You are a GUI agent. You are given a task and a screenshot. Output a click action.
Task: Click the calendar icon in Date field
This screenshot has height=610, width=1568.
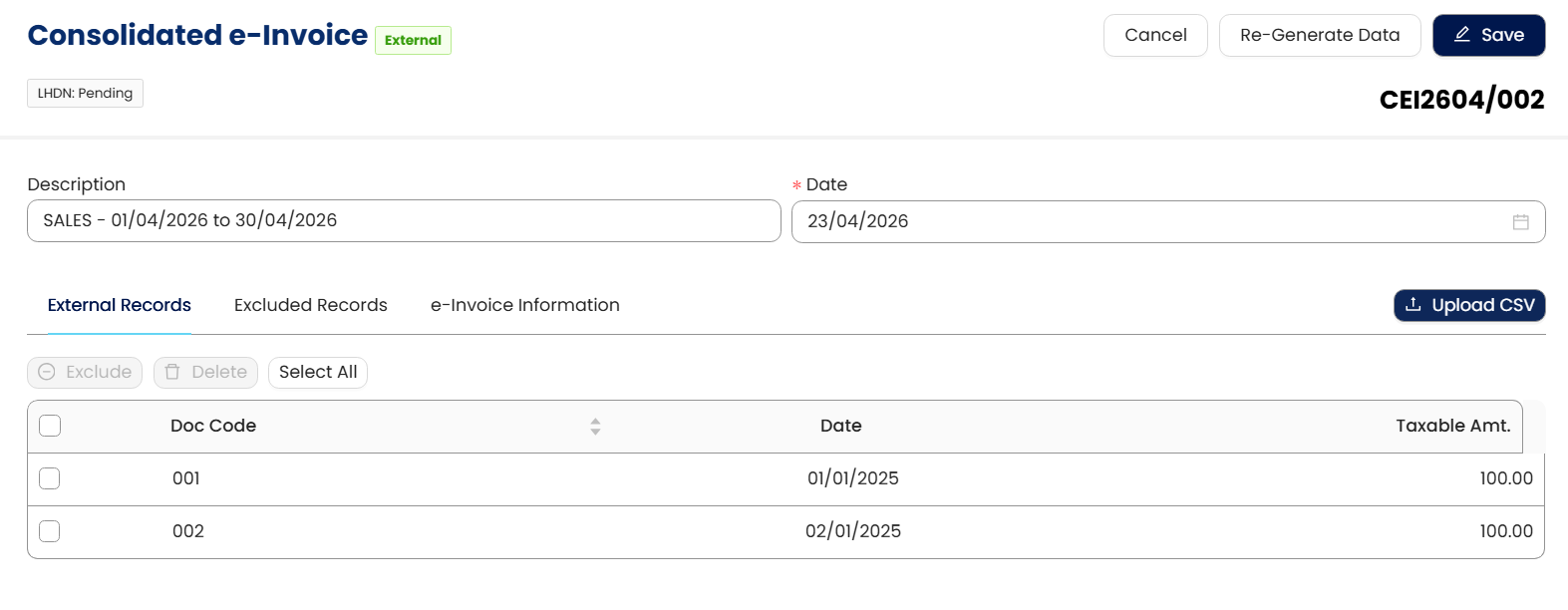(x=1520, y=222)
